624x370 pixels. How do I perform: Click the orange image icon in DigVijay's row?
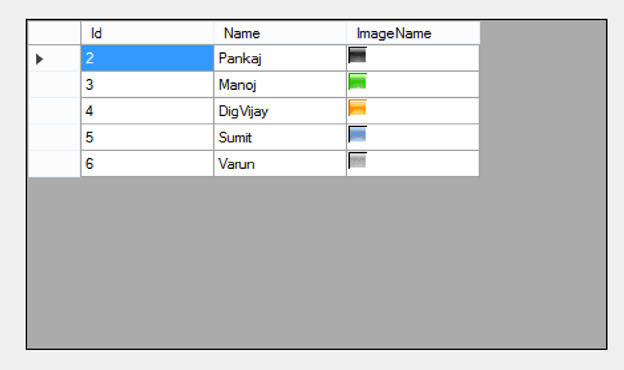357,108
